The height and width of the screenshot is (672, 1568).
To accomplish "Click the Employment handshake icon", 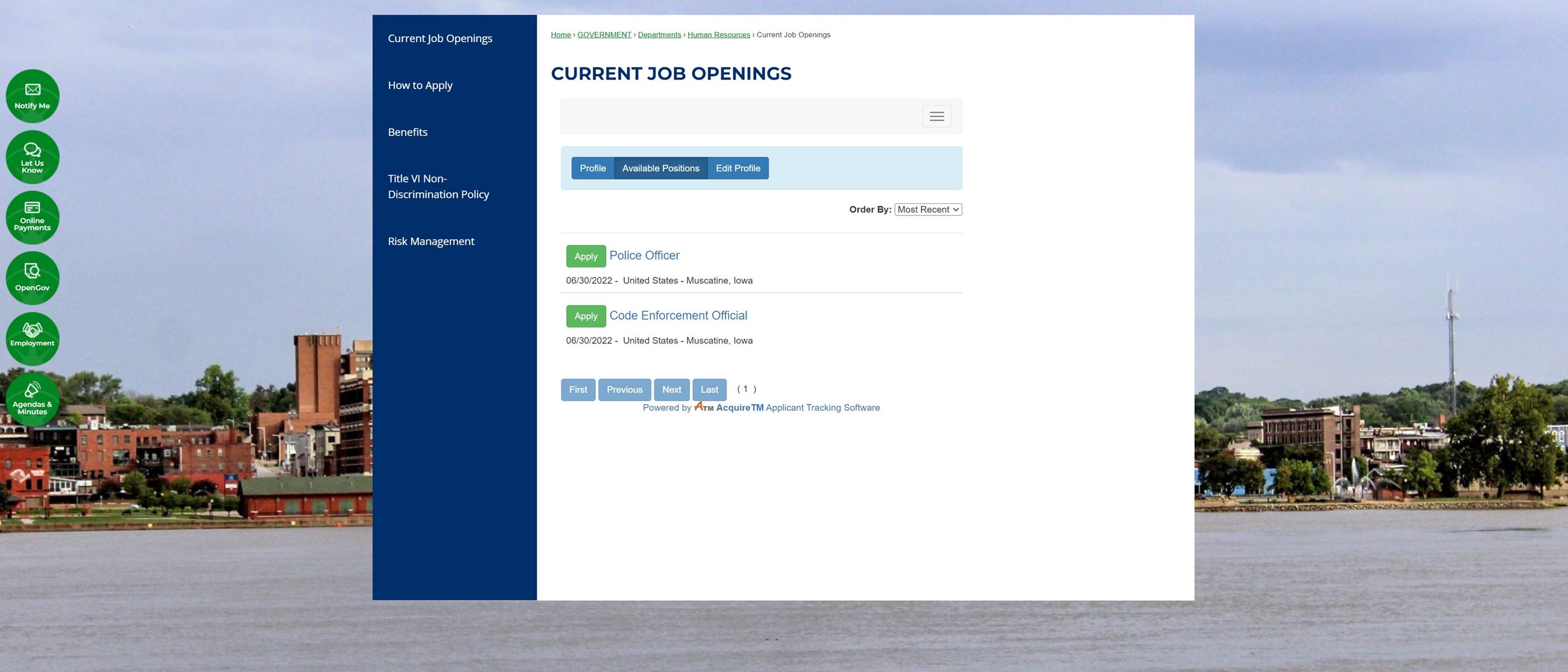I will (x=32, y=338).
